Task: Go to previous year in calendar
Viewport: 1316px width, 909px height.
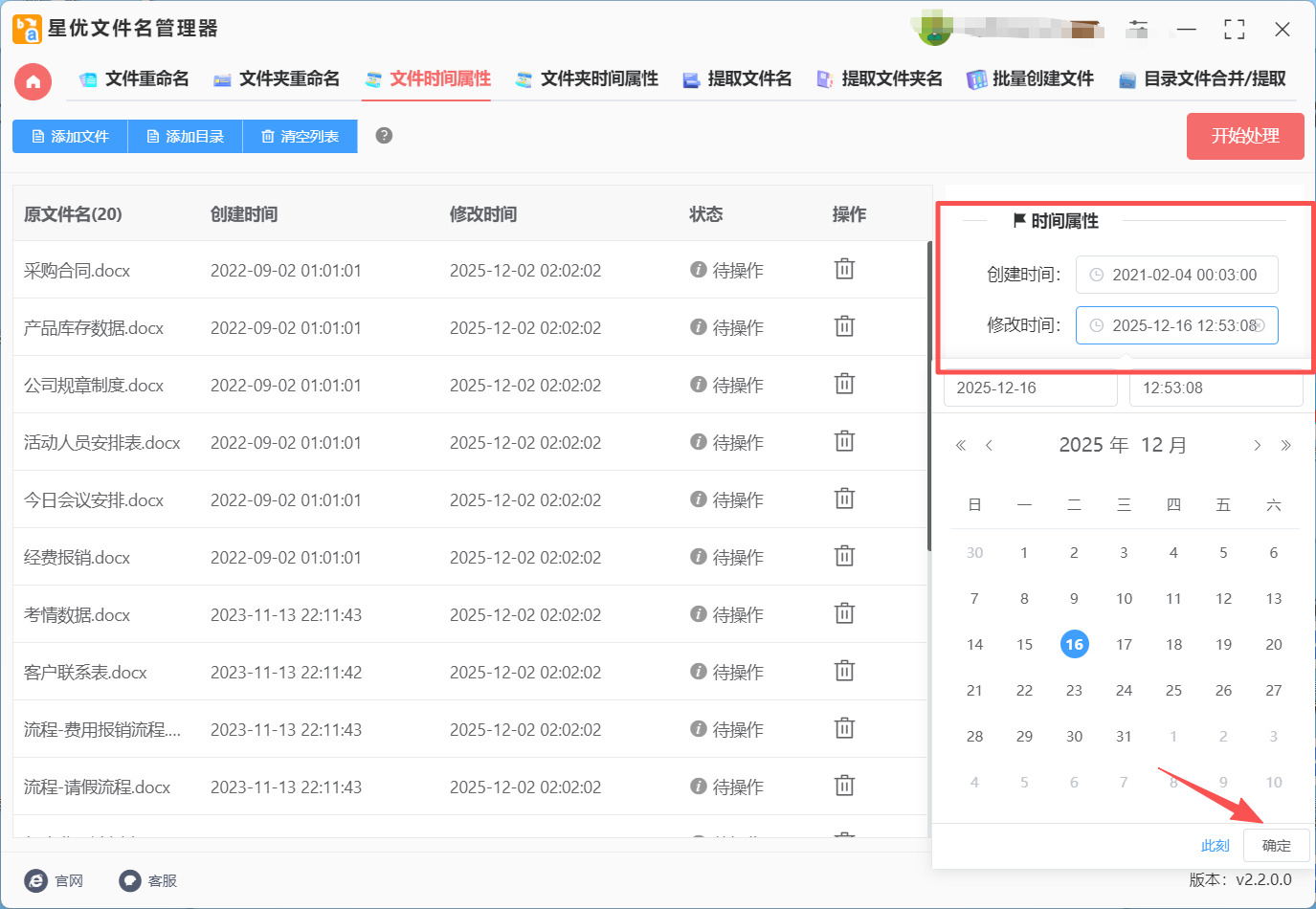Action: (x=961, y=445)
